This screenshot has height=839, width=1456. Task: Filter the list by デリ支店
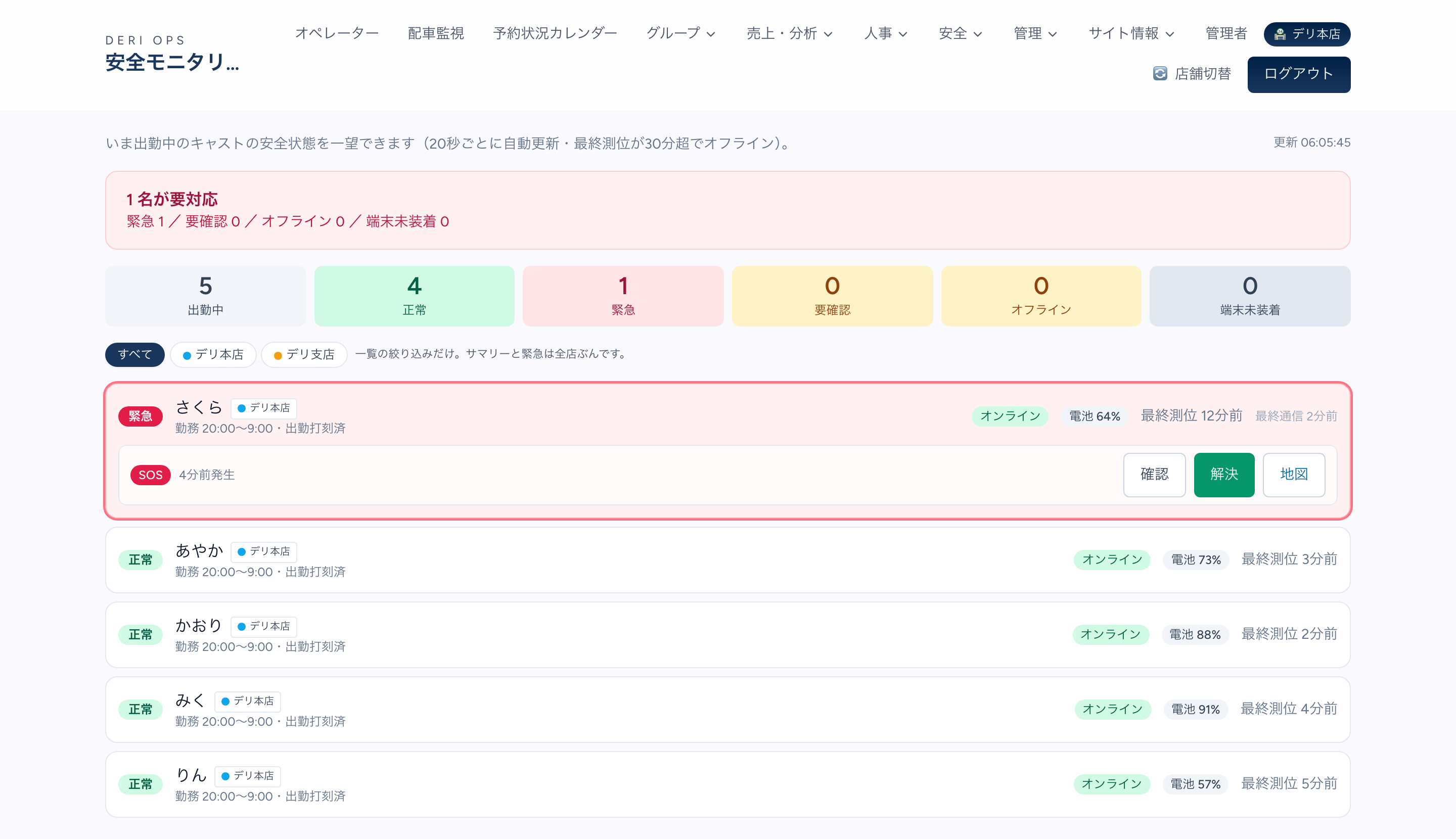point(304,354)
